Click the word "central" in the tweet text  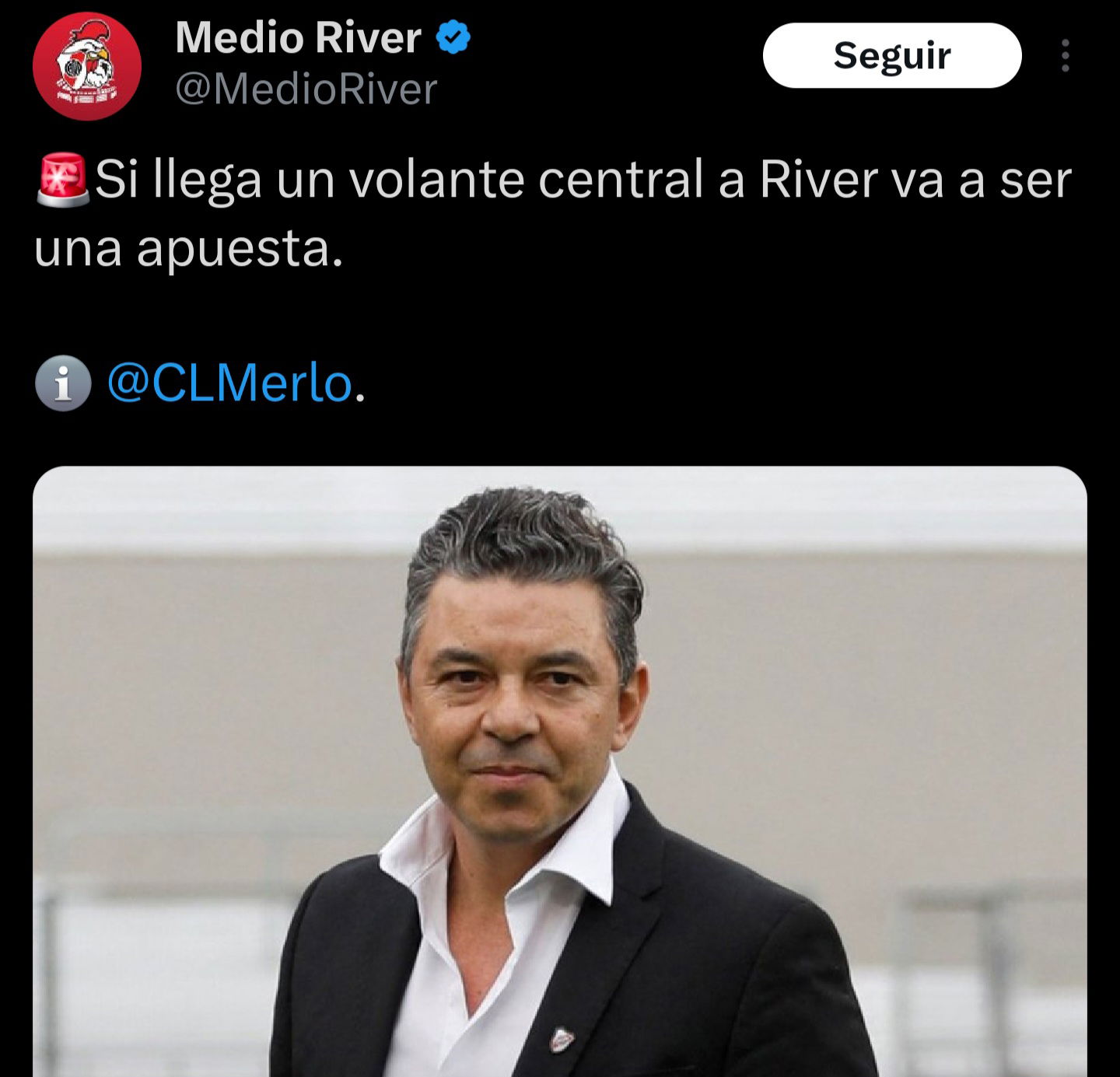pyautogui.click(x=621, y=180)
